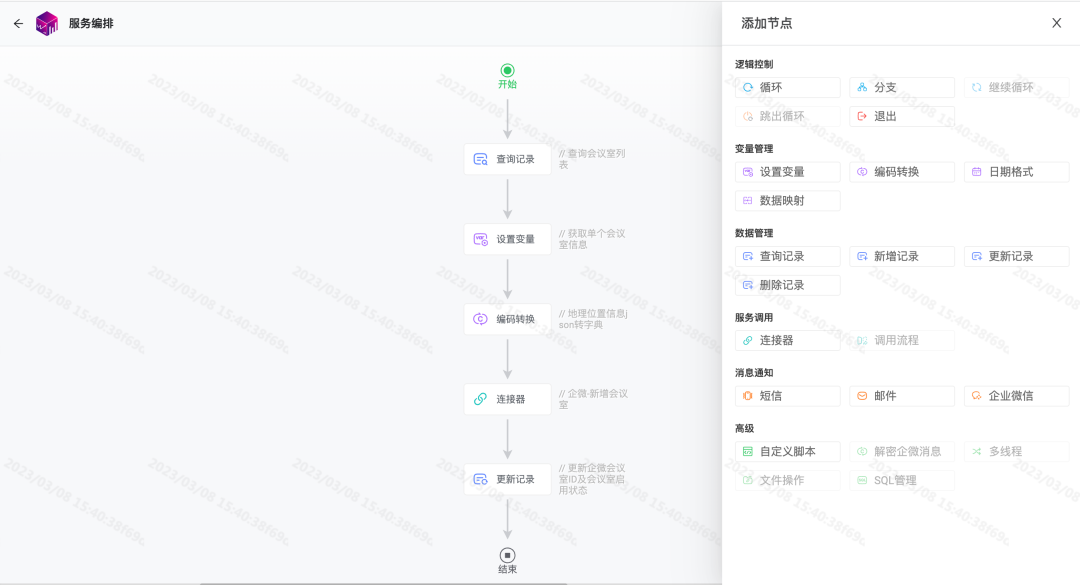Select the 编码转换 flow node
The height and width of the screenshot is (585, 1080).
[508, 319]
